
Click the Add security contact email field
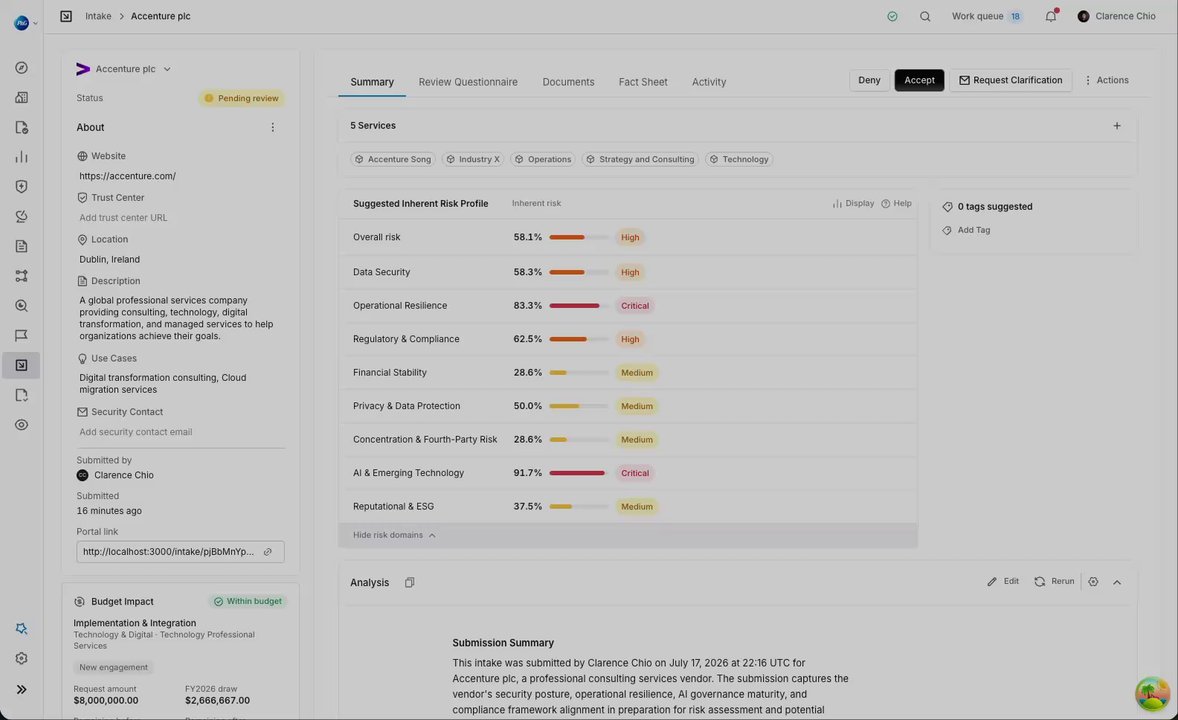(136, 432)
